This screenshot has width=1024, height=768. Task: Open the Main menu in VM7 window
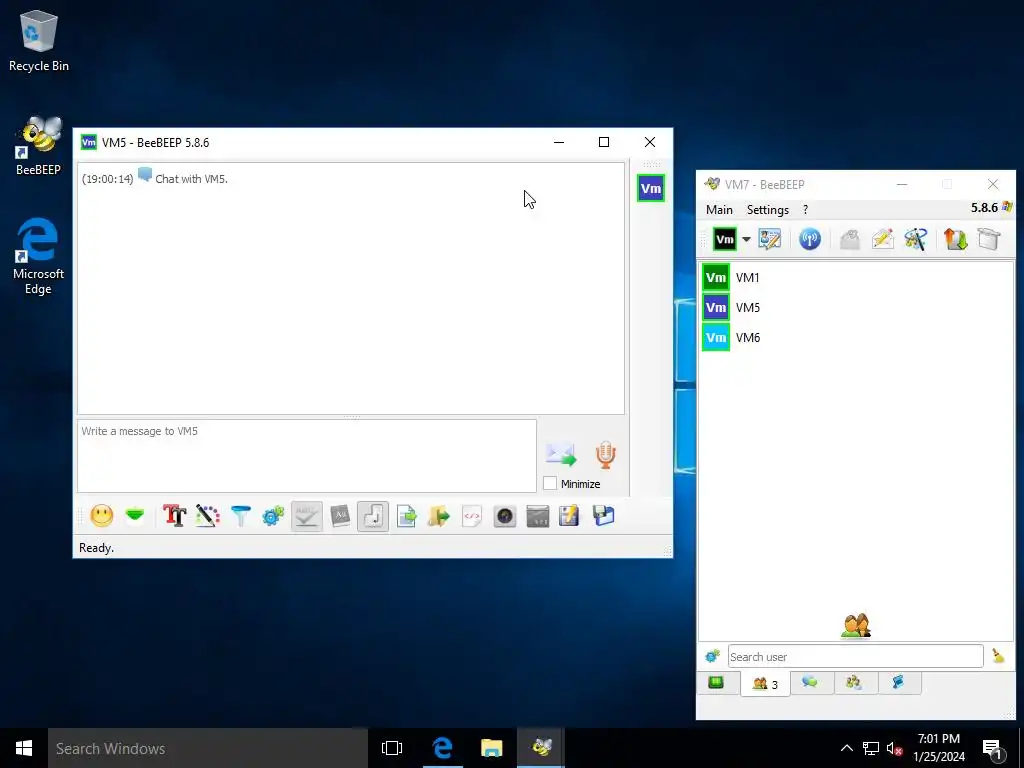(719, 210)
